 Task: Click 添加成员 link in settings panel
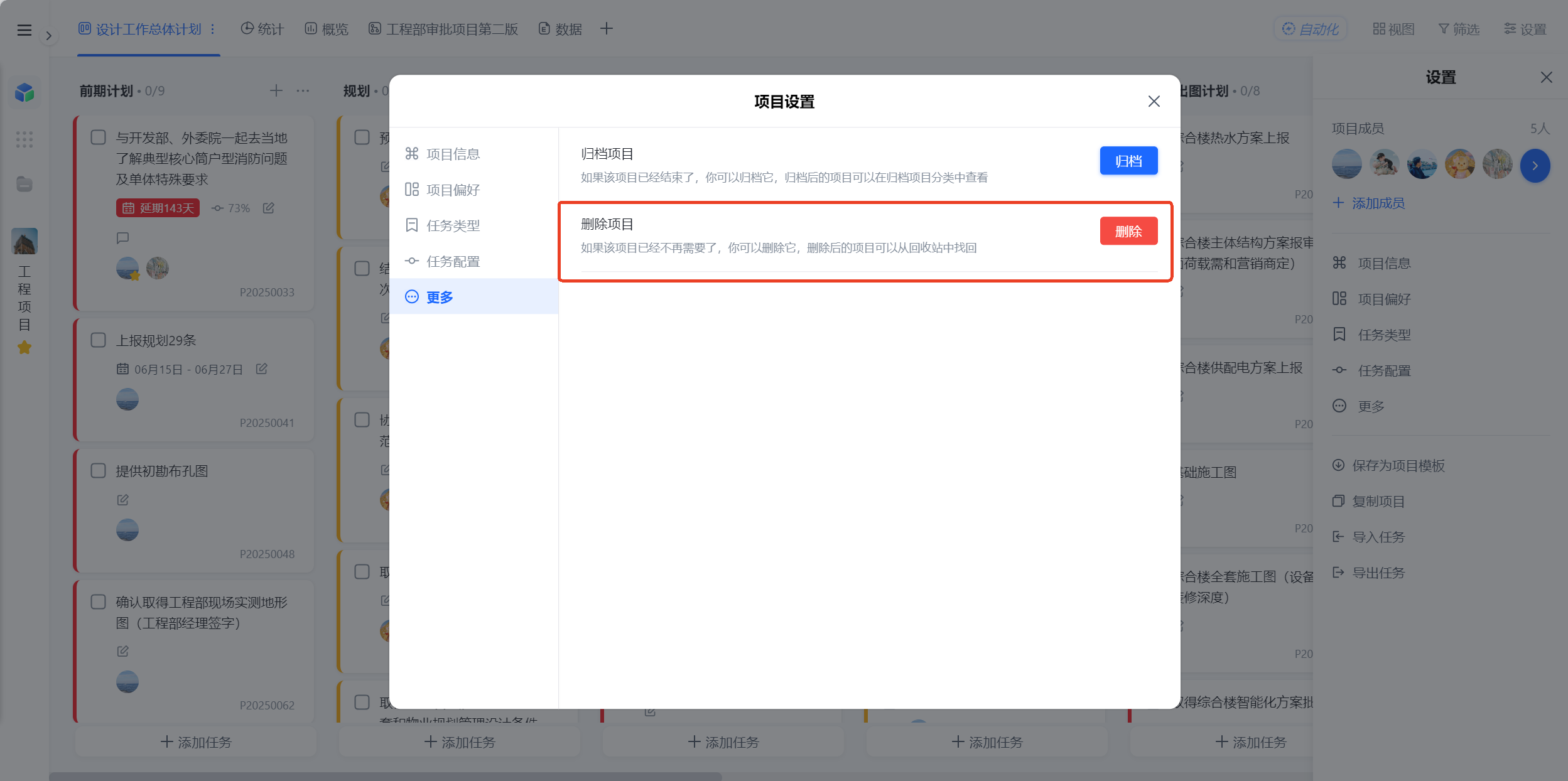pyautogui.click(x=1368, y=203)
